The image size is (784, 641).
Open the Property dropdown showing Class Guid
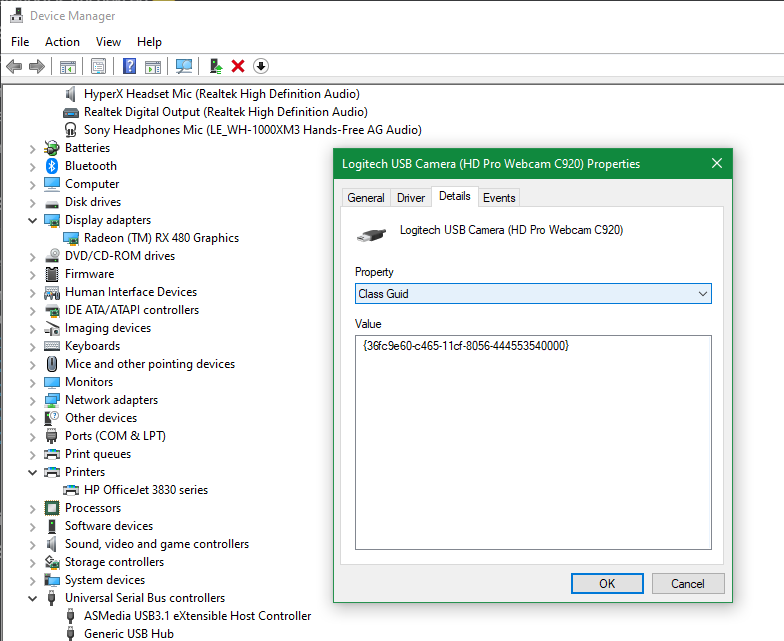[x=533, y=294]
